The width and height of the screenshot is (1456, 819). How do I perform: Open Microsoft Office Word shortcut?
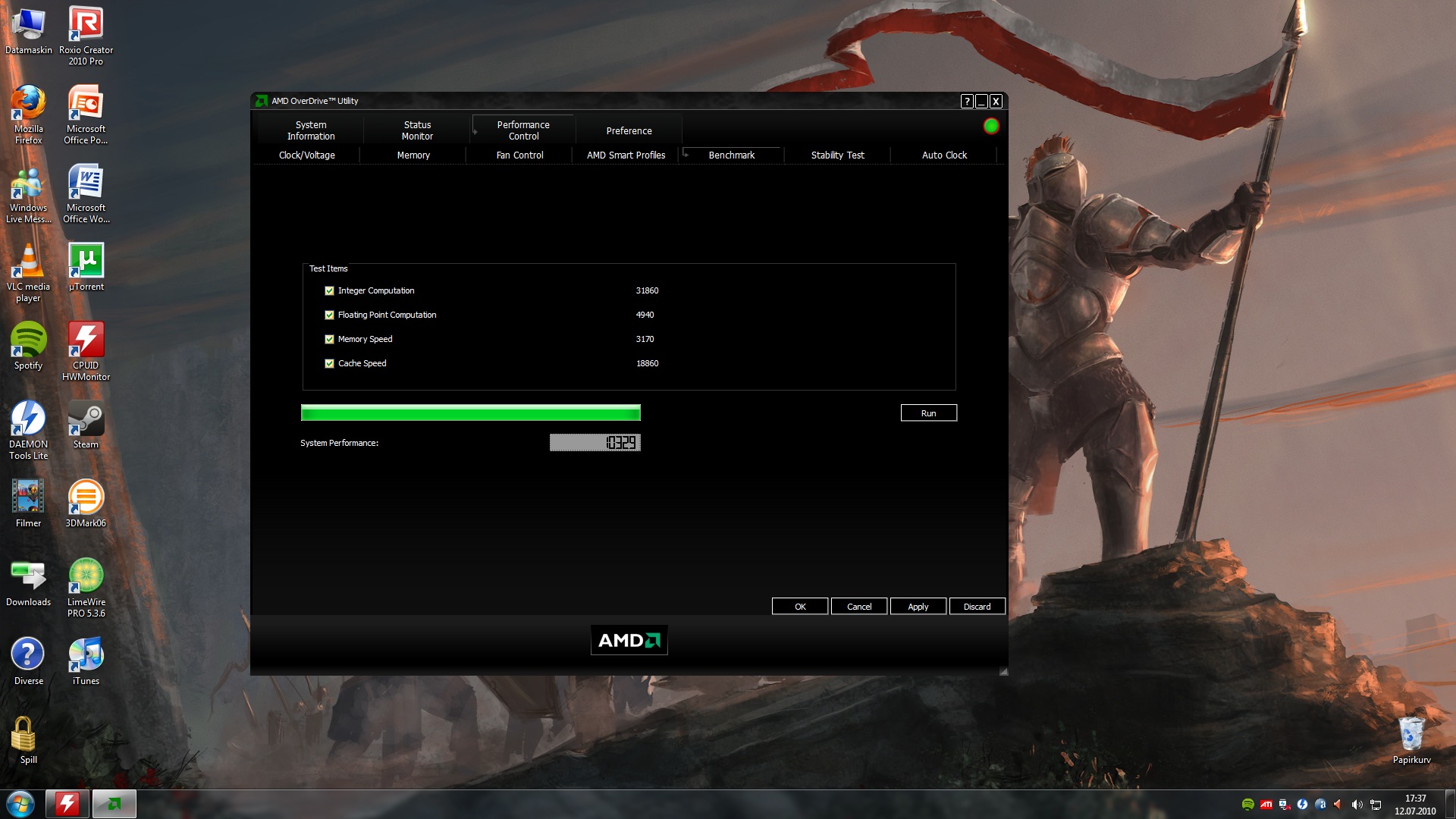86,193
